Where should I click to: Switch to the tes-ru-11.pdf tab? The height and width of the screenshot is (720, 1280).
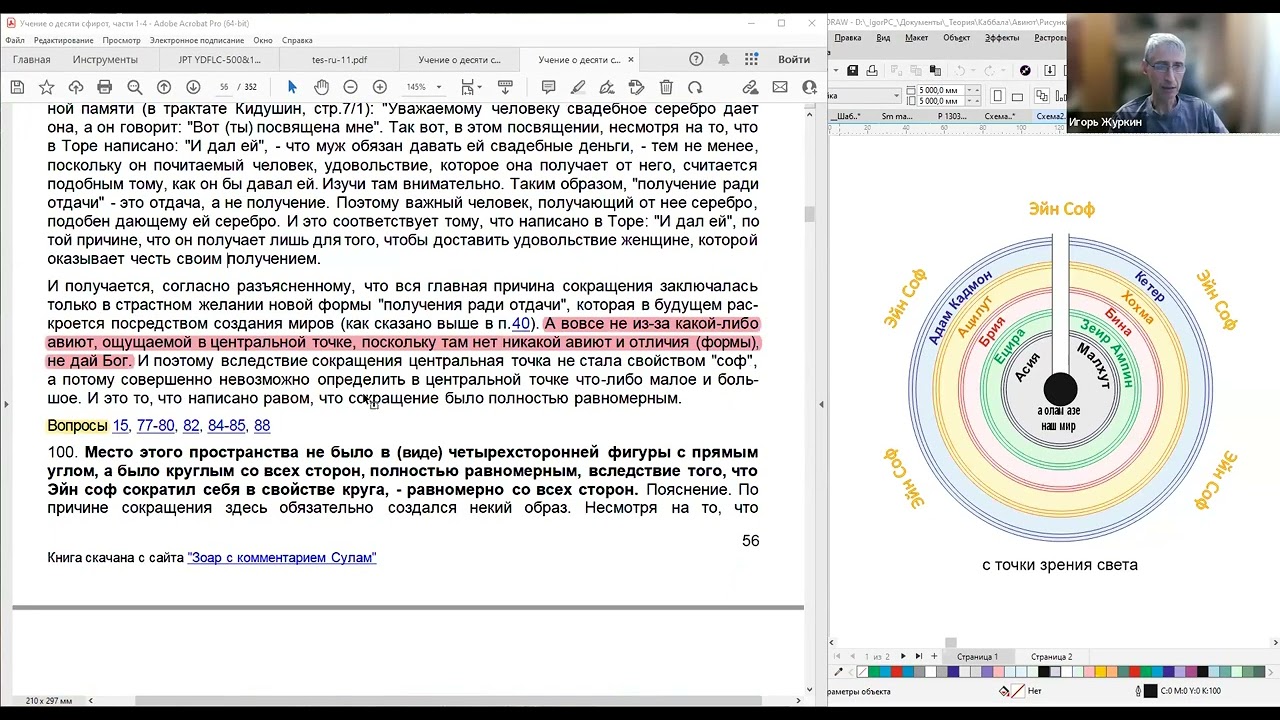[x=339, y=60]
